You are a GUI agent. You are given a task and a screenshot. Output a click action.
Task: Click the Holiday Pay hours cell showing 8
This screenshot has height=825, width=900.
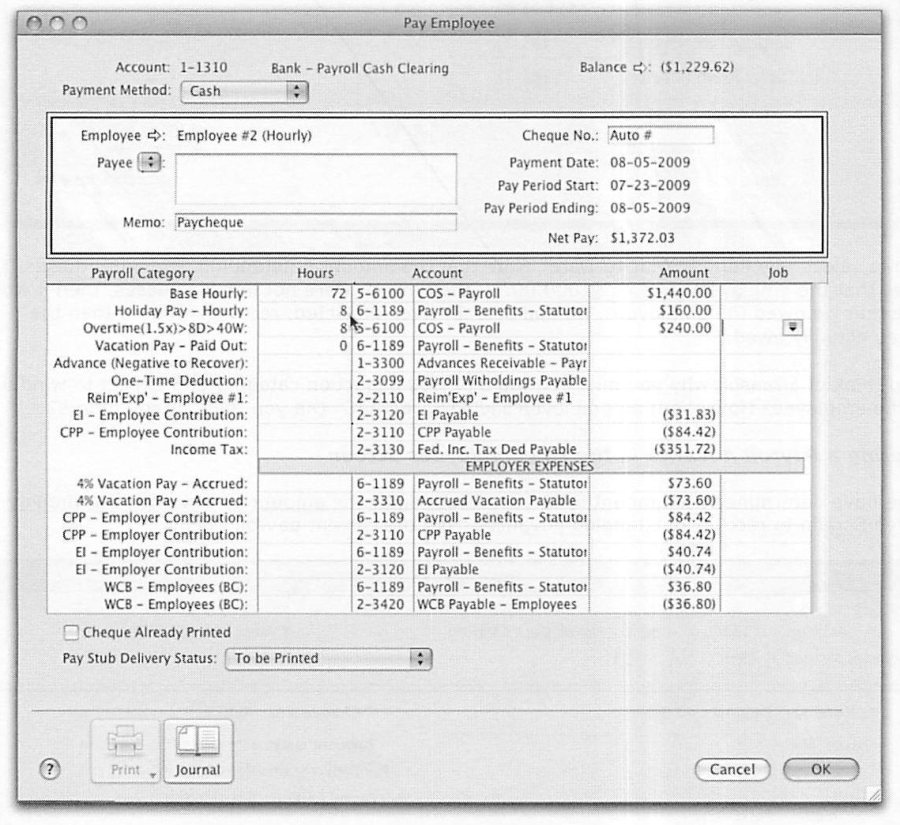(x=305, y=311)
